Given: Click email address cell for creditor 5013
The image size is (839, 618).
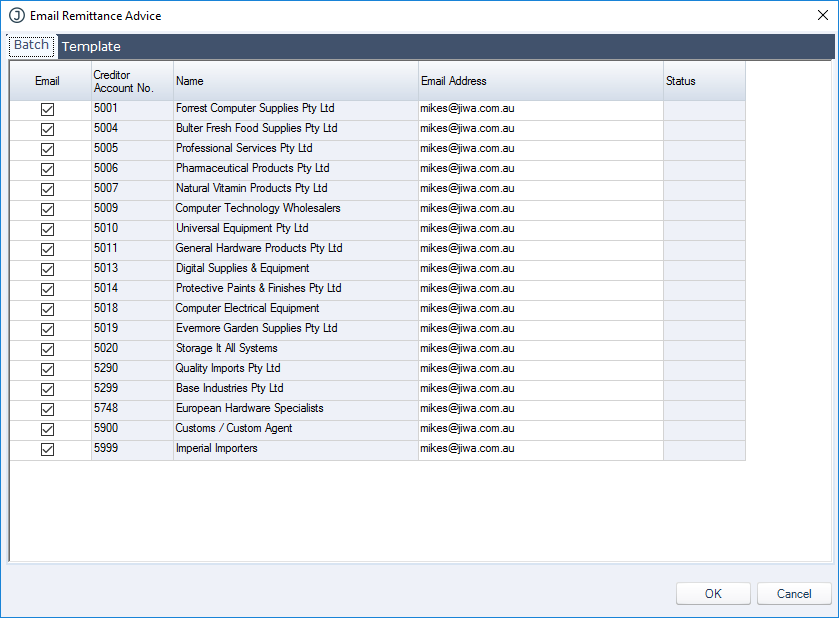Looking at the screenshot, I should [540, 269].
